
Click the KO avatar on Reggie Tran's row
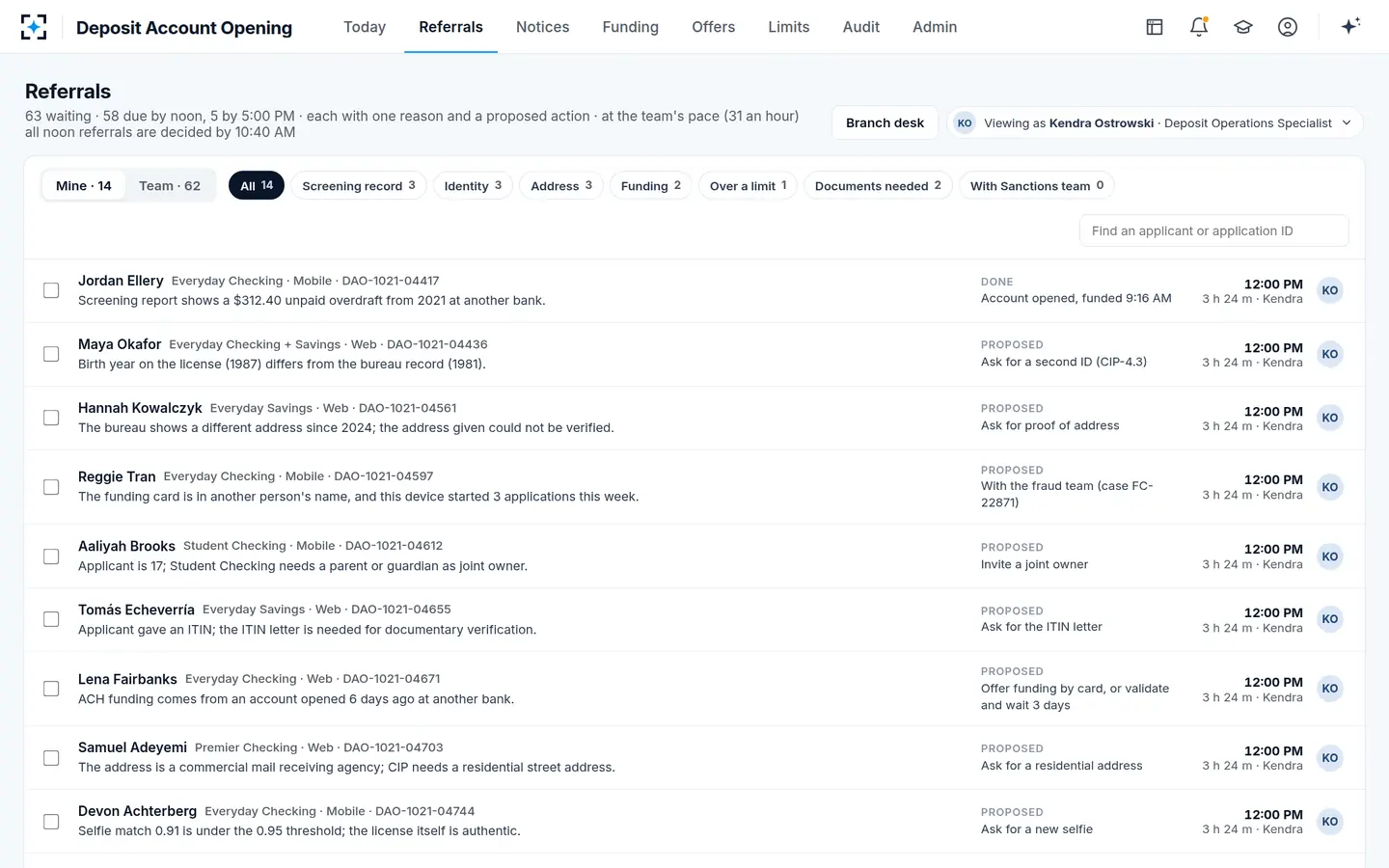1330,487
